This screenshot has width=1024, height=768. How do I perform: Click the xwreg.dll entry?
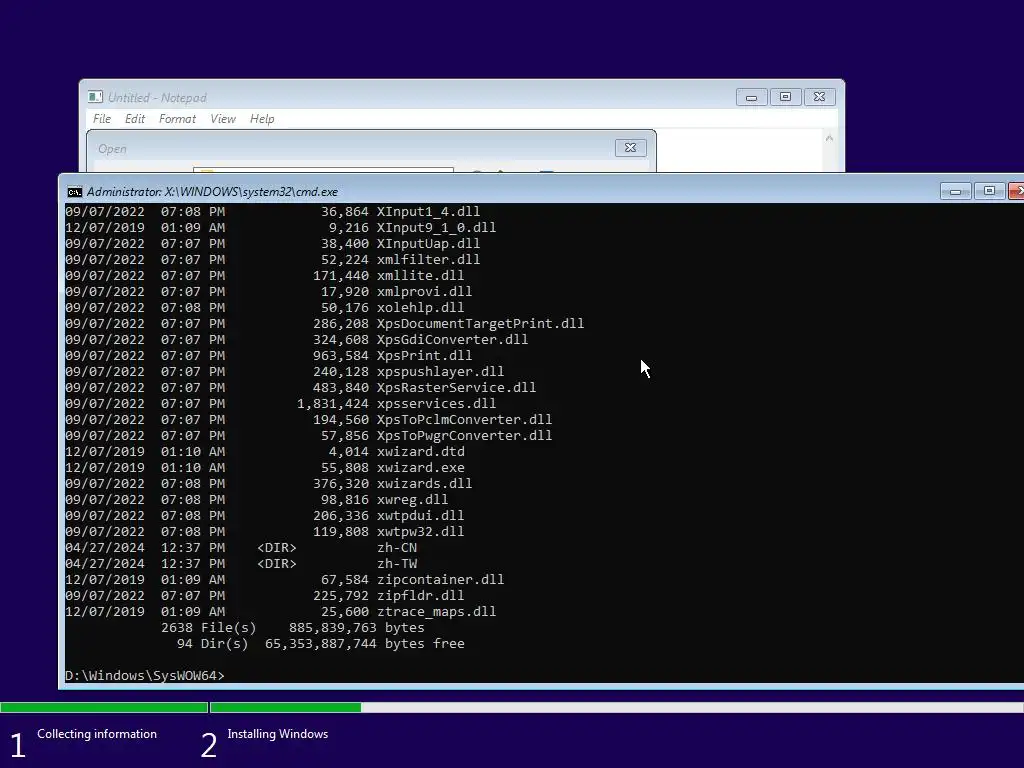[412, 500]
